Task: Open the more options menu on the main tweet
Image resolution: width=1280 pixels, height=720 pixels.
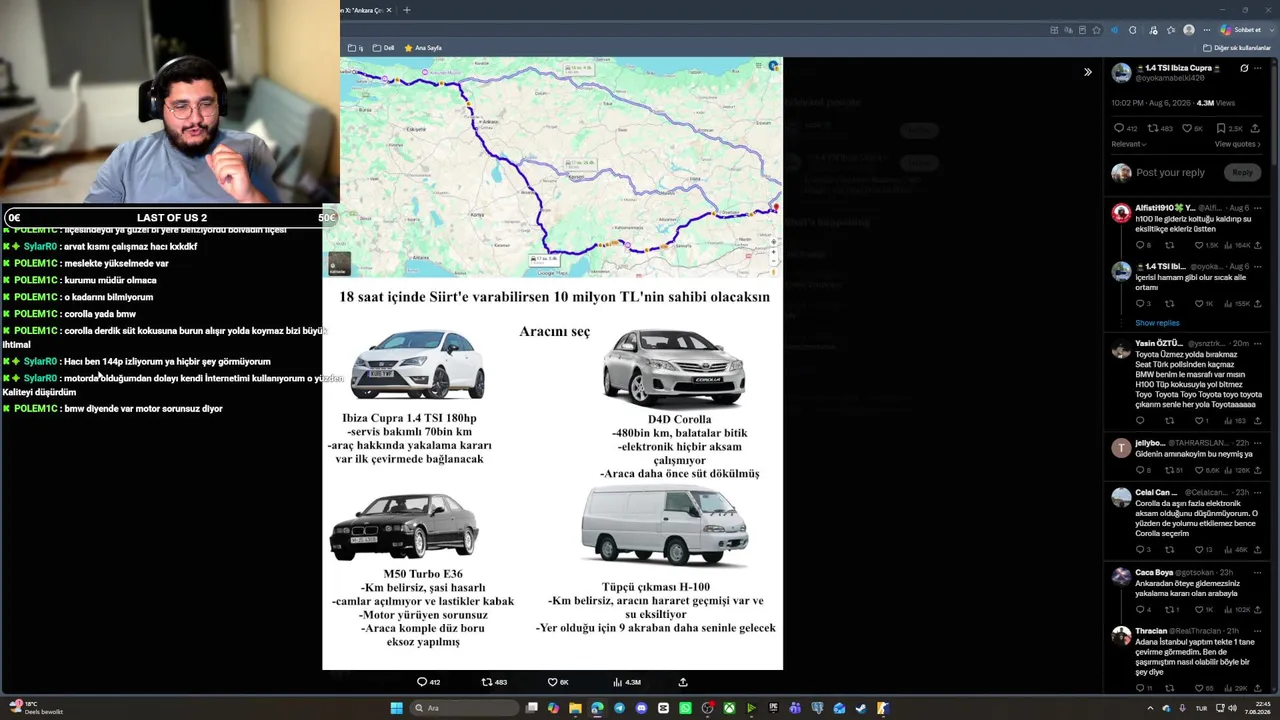Action: click(1258, 68)
